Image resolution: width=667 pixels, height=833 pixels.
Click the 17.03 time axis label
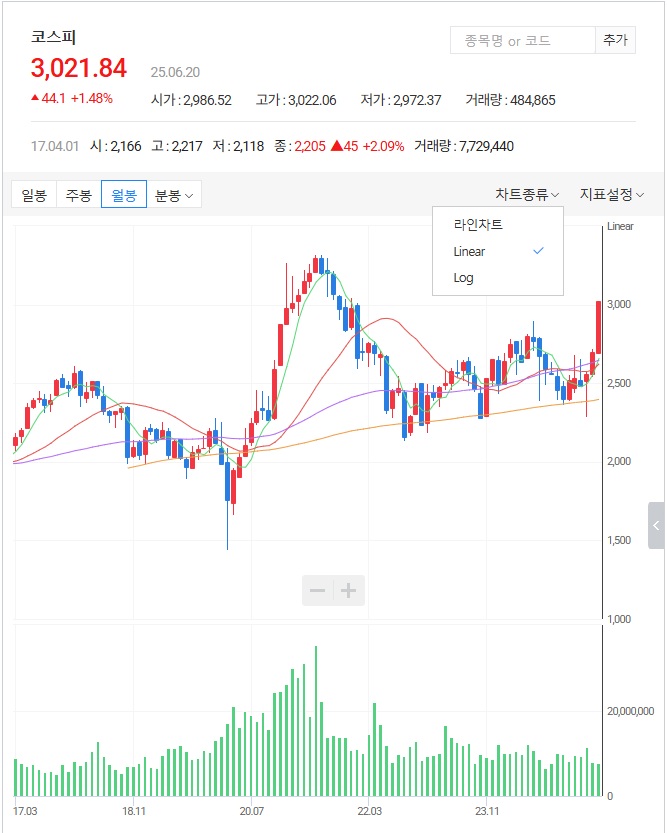tap(25, 811)
